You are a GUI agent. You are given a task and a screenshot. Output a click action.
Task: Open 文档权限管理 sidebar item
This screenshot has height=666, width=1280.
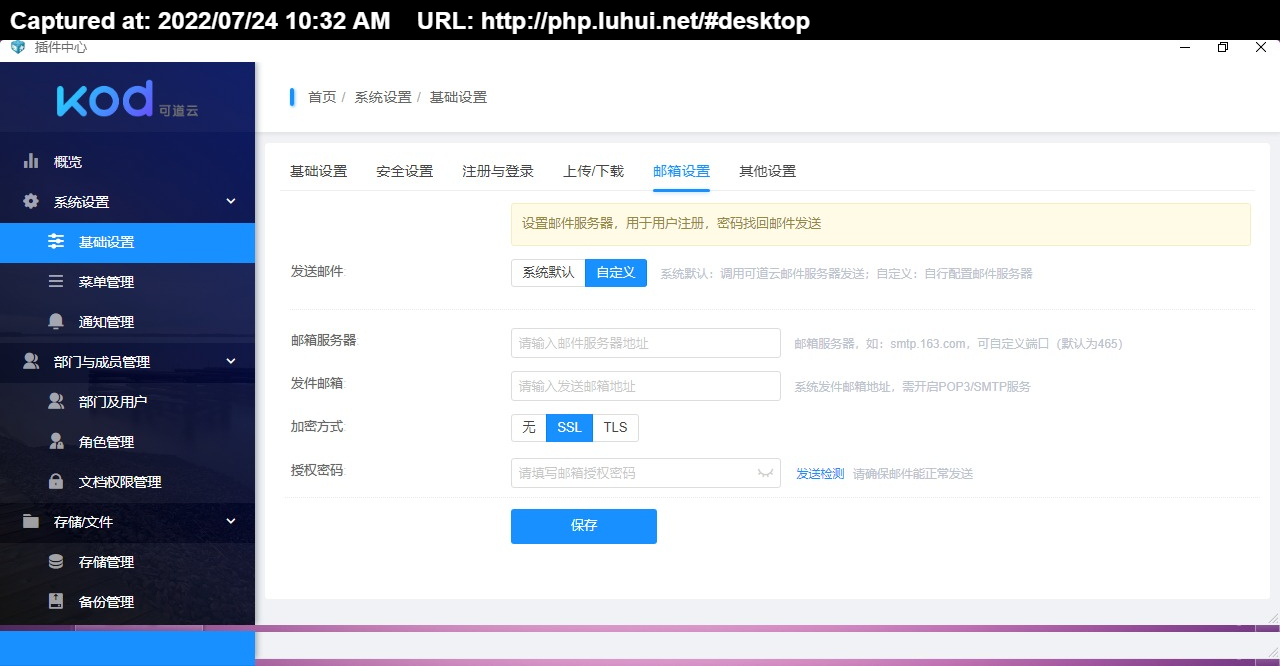coord(127,482)
